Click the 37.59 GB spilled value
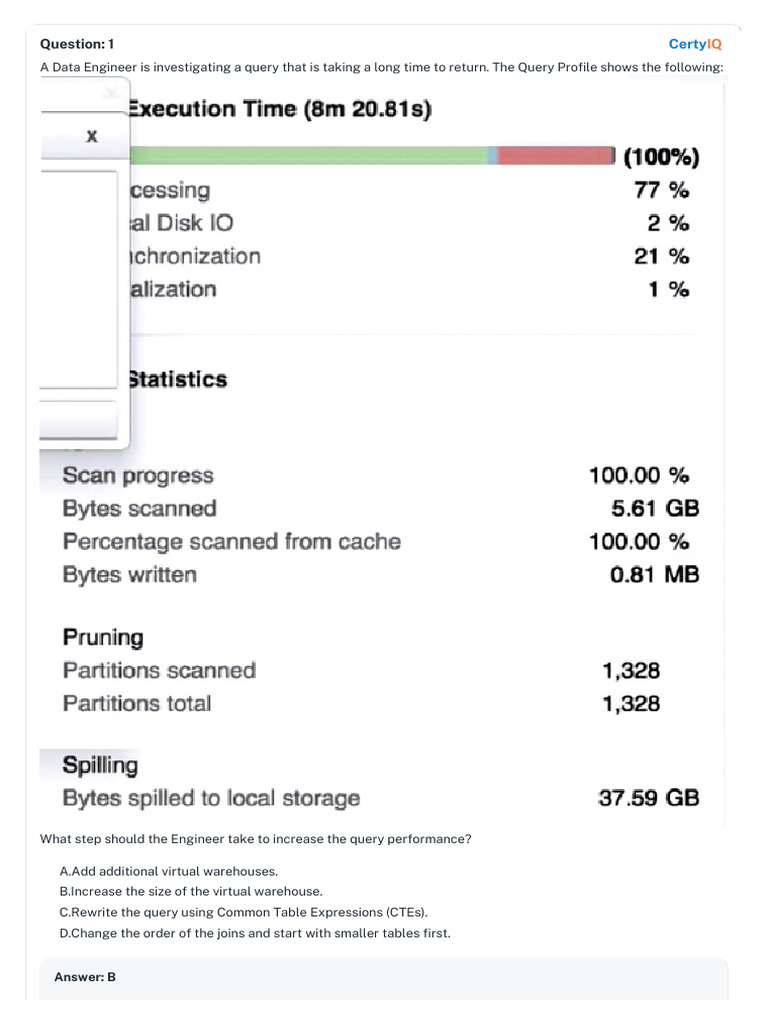 648,798
